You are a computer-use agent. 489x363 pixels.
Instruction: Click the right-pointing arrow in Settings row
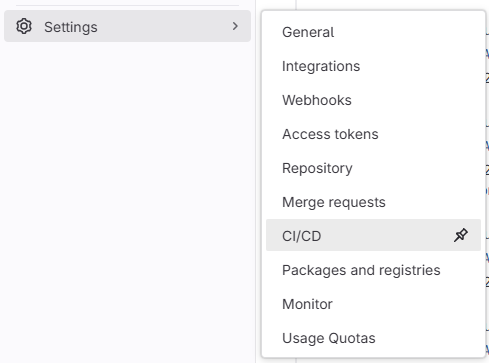point(235,26)
